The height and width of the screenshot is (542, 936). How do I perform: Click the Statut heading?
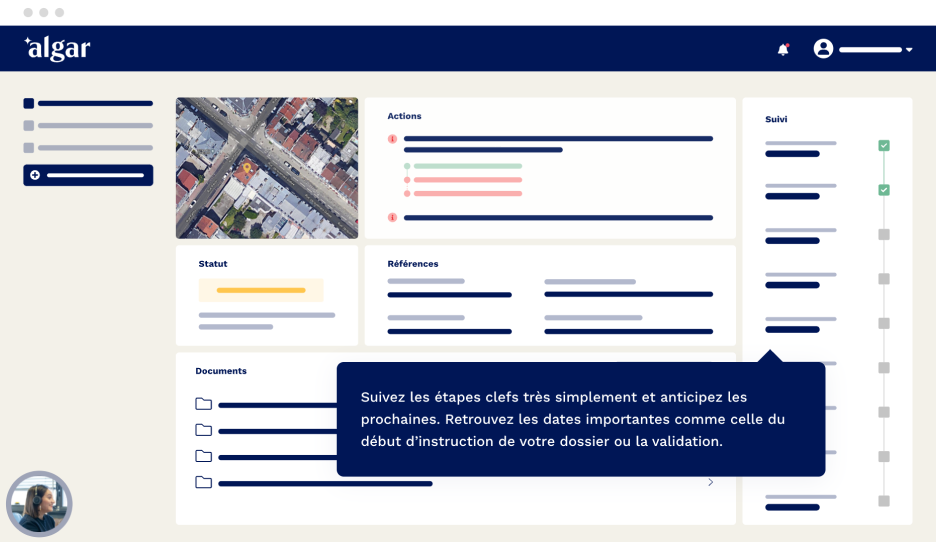tap(213, 264)
